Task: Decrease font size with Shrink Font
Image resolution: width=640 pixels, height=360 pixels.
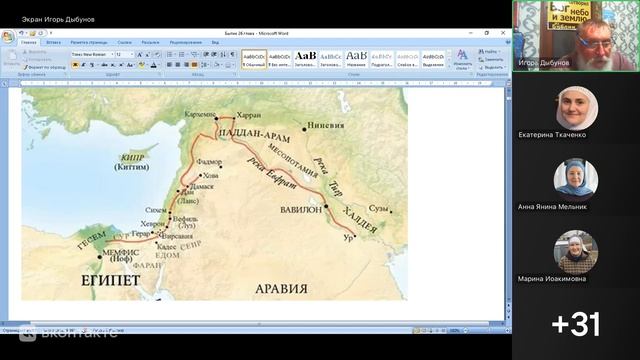Action: click(147, 54)
